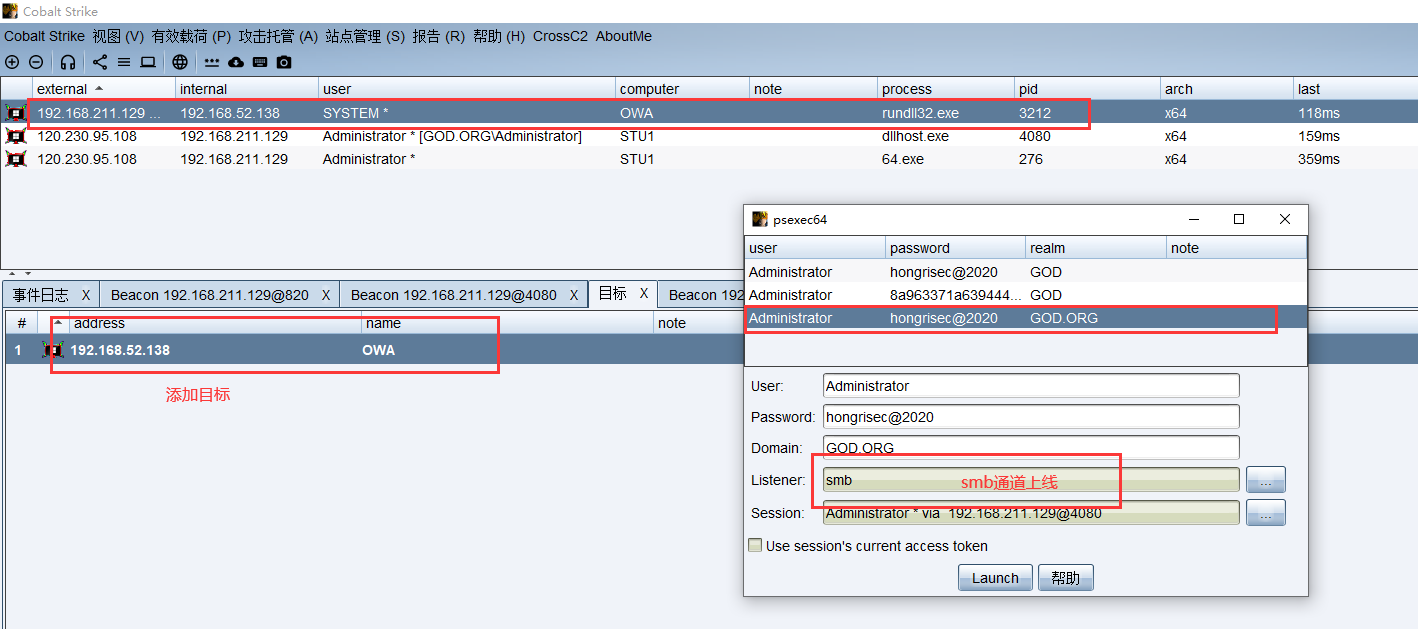This screenshot has width=1418, height=629.
Task: Open downloaded files cloud icon
Action: (x=236, y=62)
